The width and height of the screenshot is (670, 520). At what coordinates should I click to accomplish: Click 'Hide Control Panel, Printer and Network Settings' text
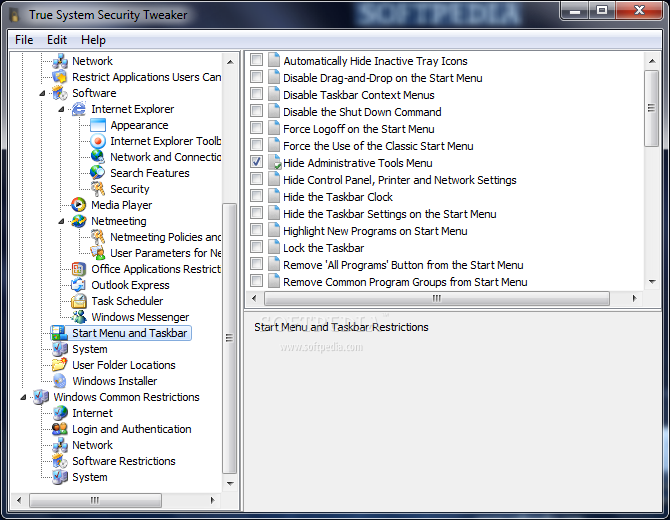click(400, 180)
